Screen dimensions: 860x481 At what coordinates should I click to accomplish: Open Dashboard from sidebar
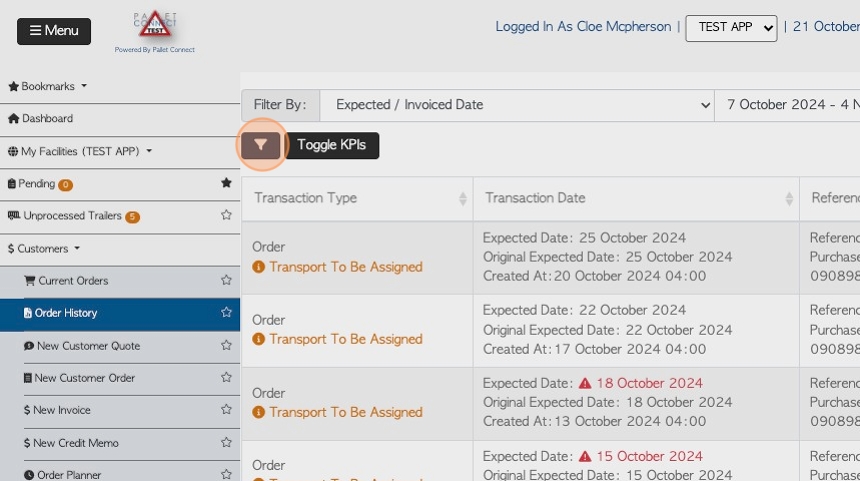pos(41,118)
